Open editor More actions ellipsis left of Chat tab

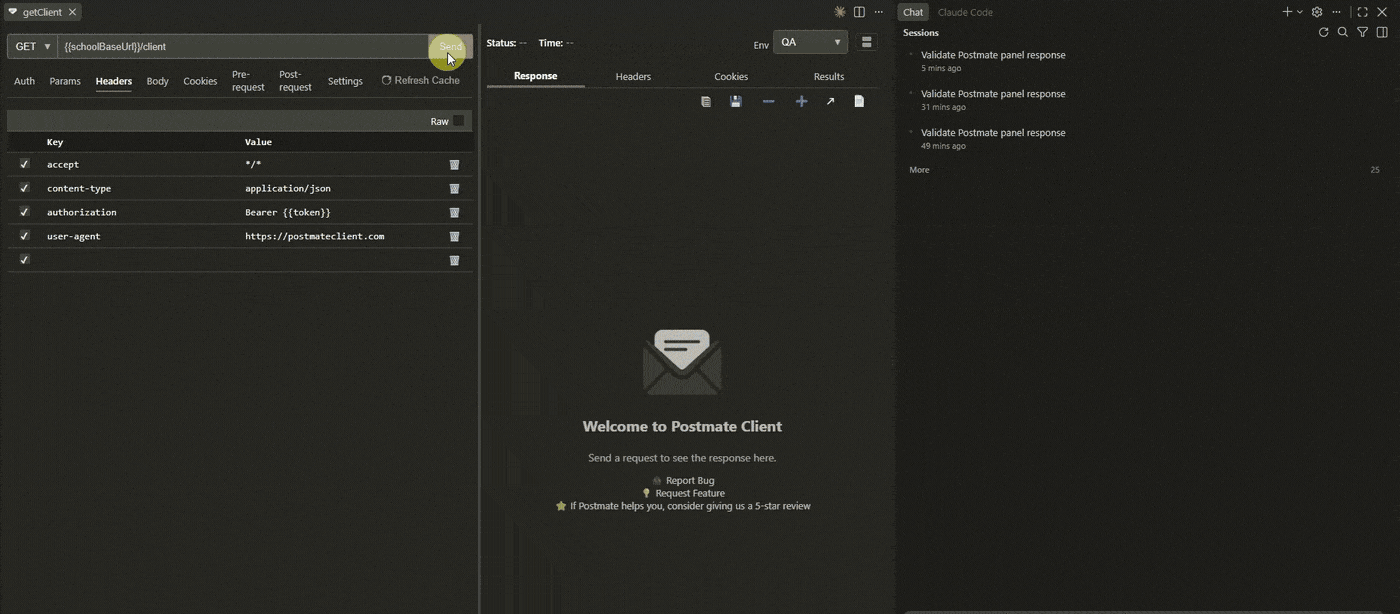pos(879,12)
